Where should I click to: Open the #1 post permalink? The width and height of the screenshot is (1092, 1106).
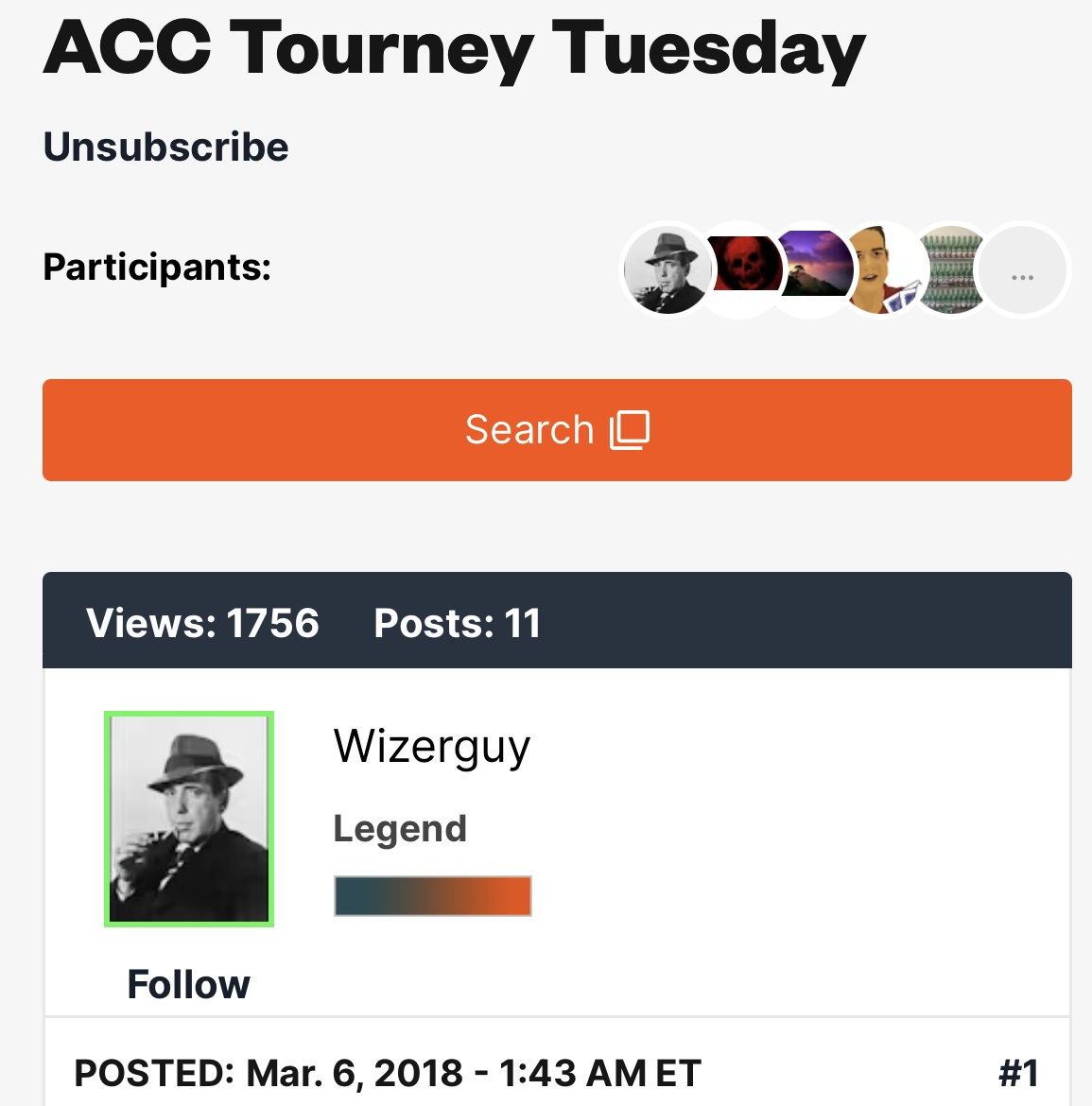pos(1018,1073)
